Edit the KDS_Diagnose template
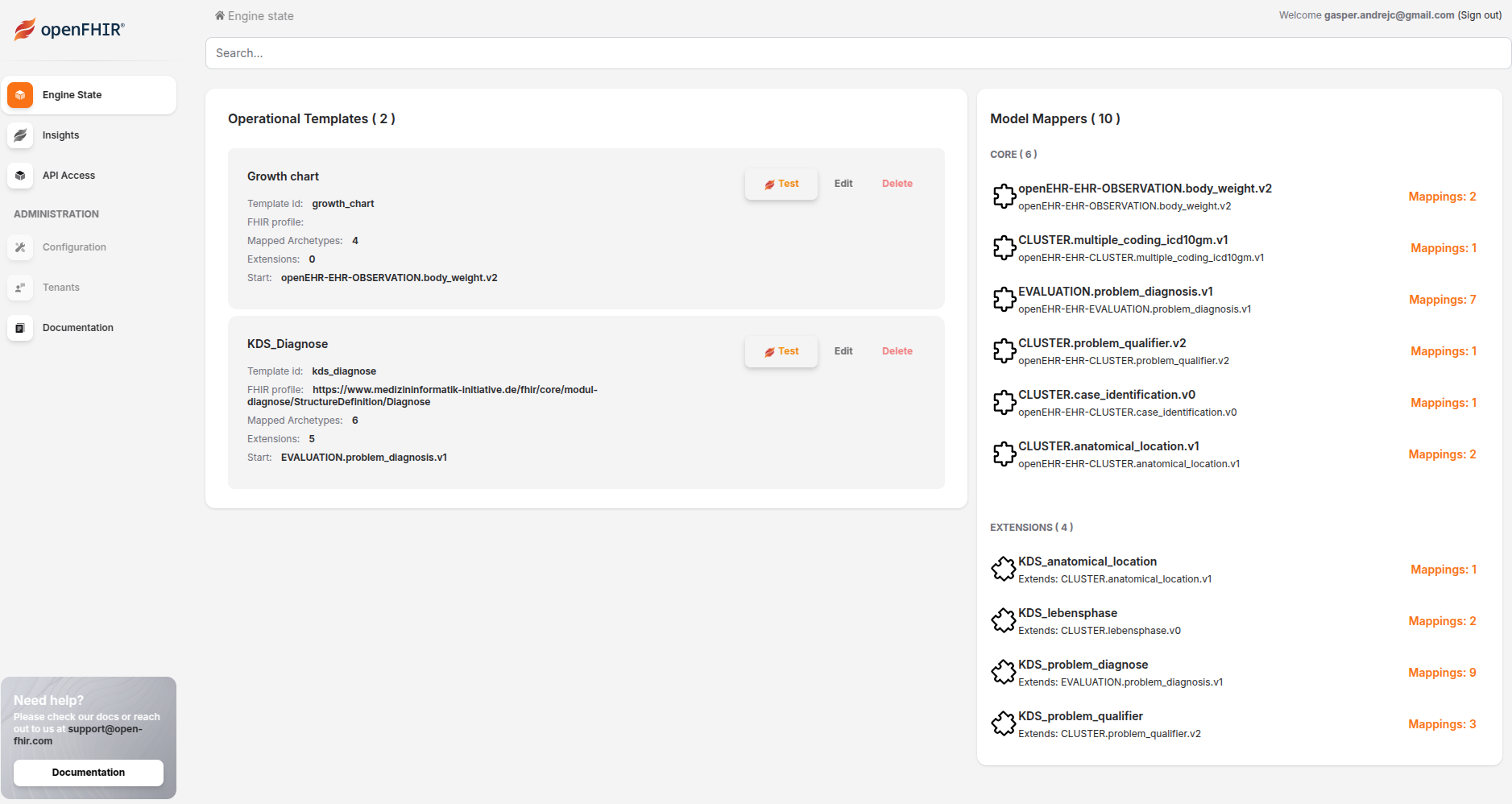This screenshot has height=804, width=1512. [x=843, y=351]
